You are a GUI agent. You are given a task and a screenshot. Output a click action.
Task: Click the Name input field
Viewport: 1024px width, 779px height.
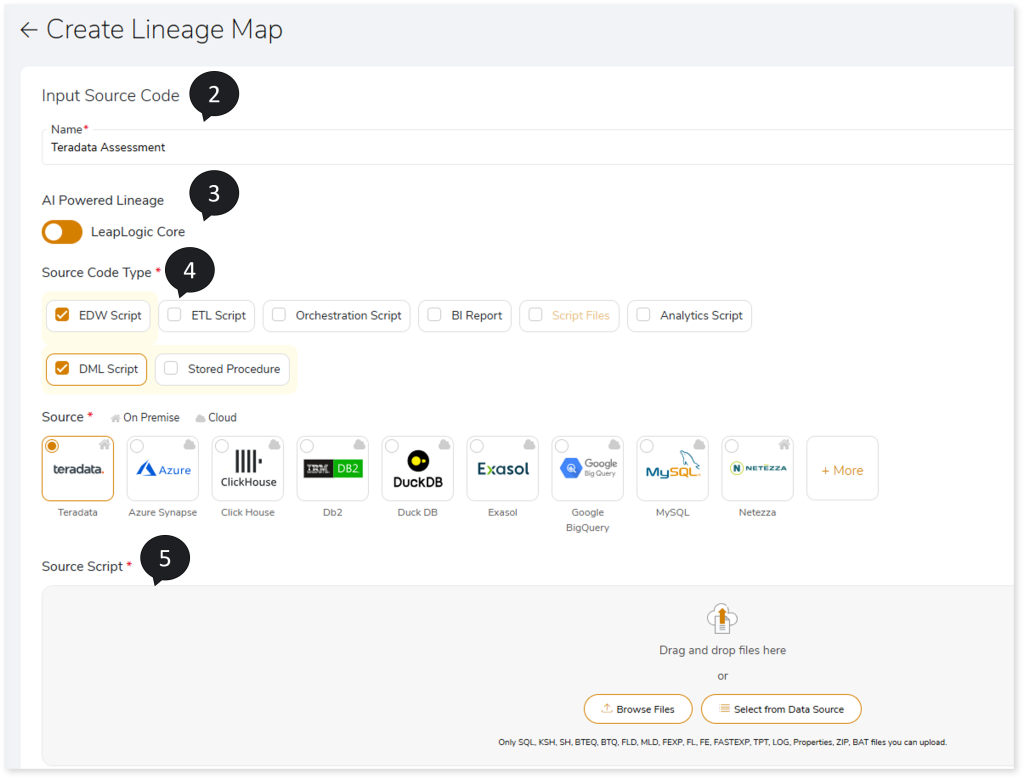point(500,147)
